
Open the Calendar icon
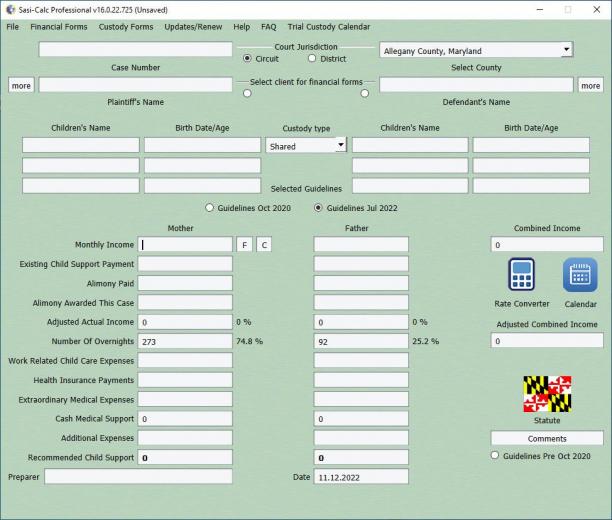[580, 274]
